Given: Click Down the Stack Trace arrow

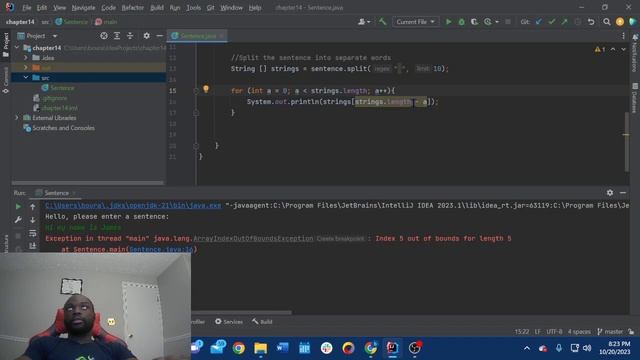Looking at the screenshot, I should click(x=33, y=220).
